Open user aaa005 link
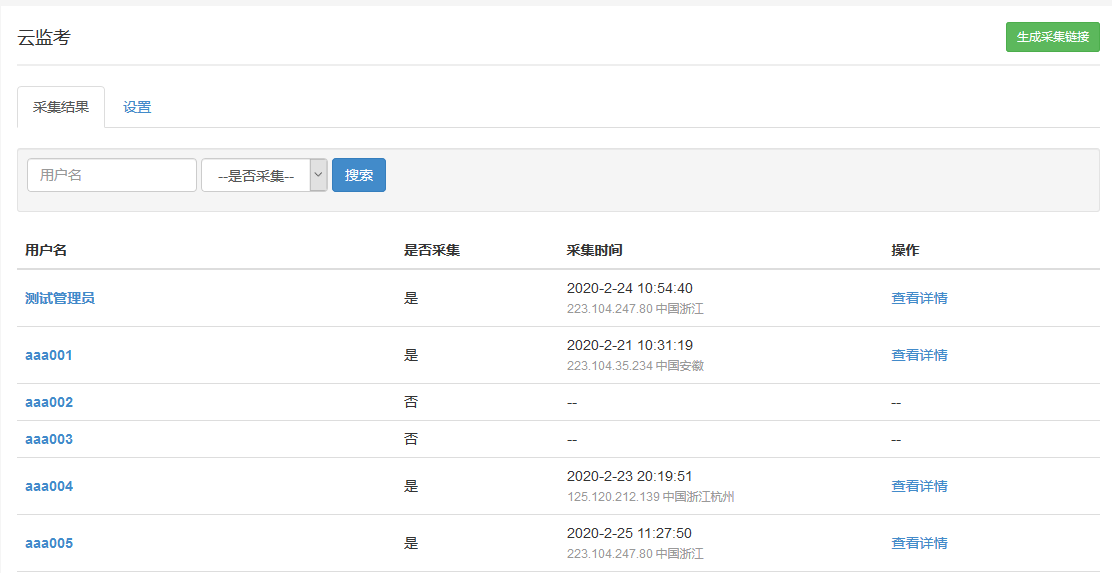This screenshot has width=1112, height=573. point(49,543)
